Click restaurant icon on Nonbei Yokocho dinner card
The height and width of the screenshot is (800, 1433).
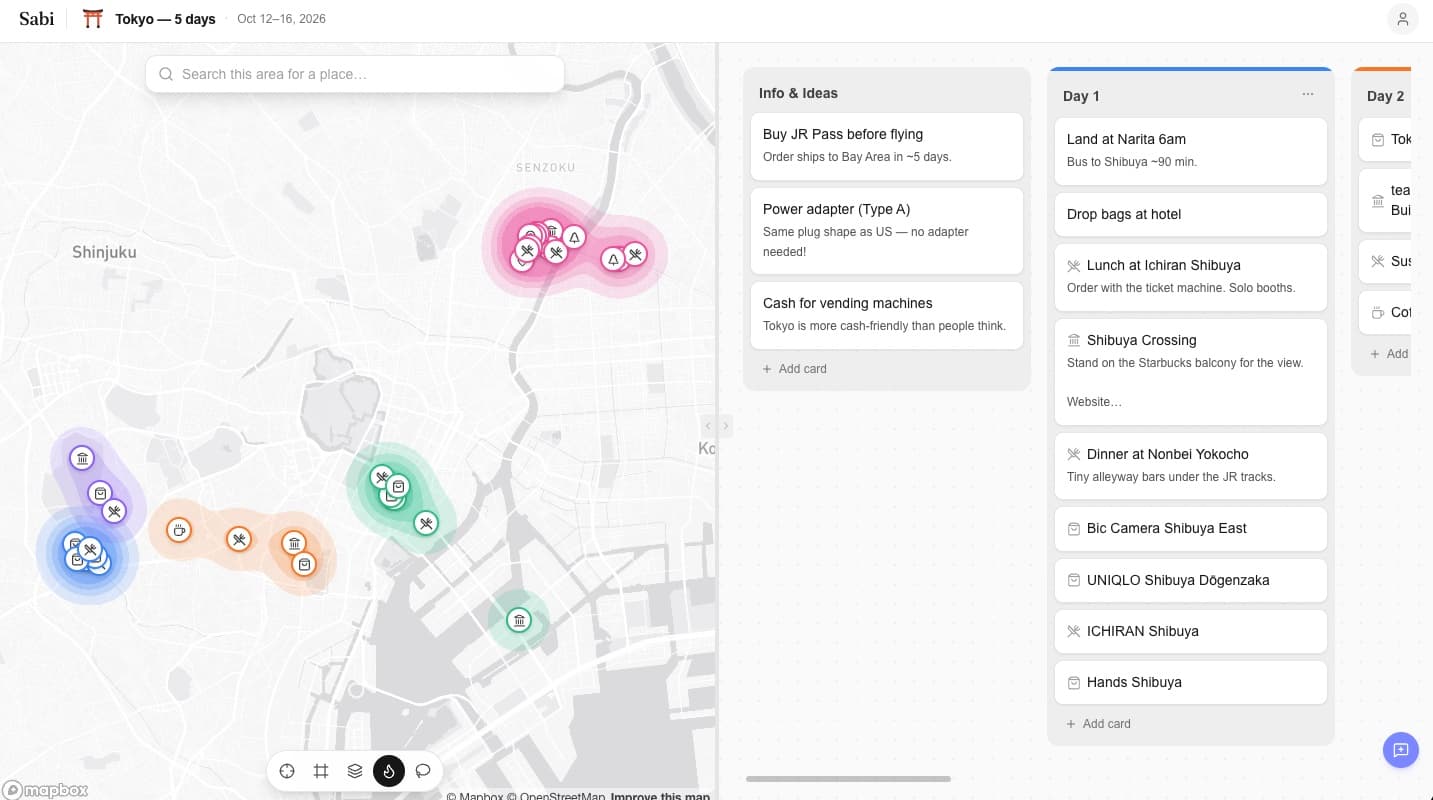1074,455
